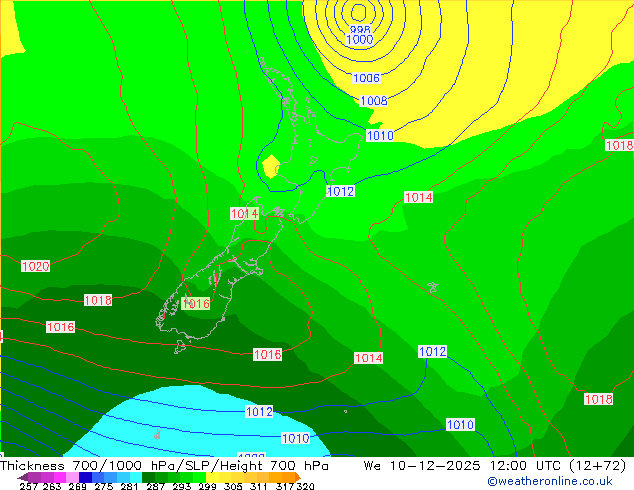Click 1016 label southeast of South Island

coord(267,355)
